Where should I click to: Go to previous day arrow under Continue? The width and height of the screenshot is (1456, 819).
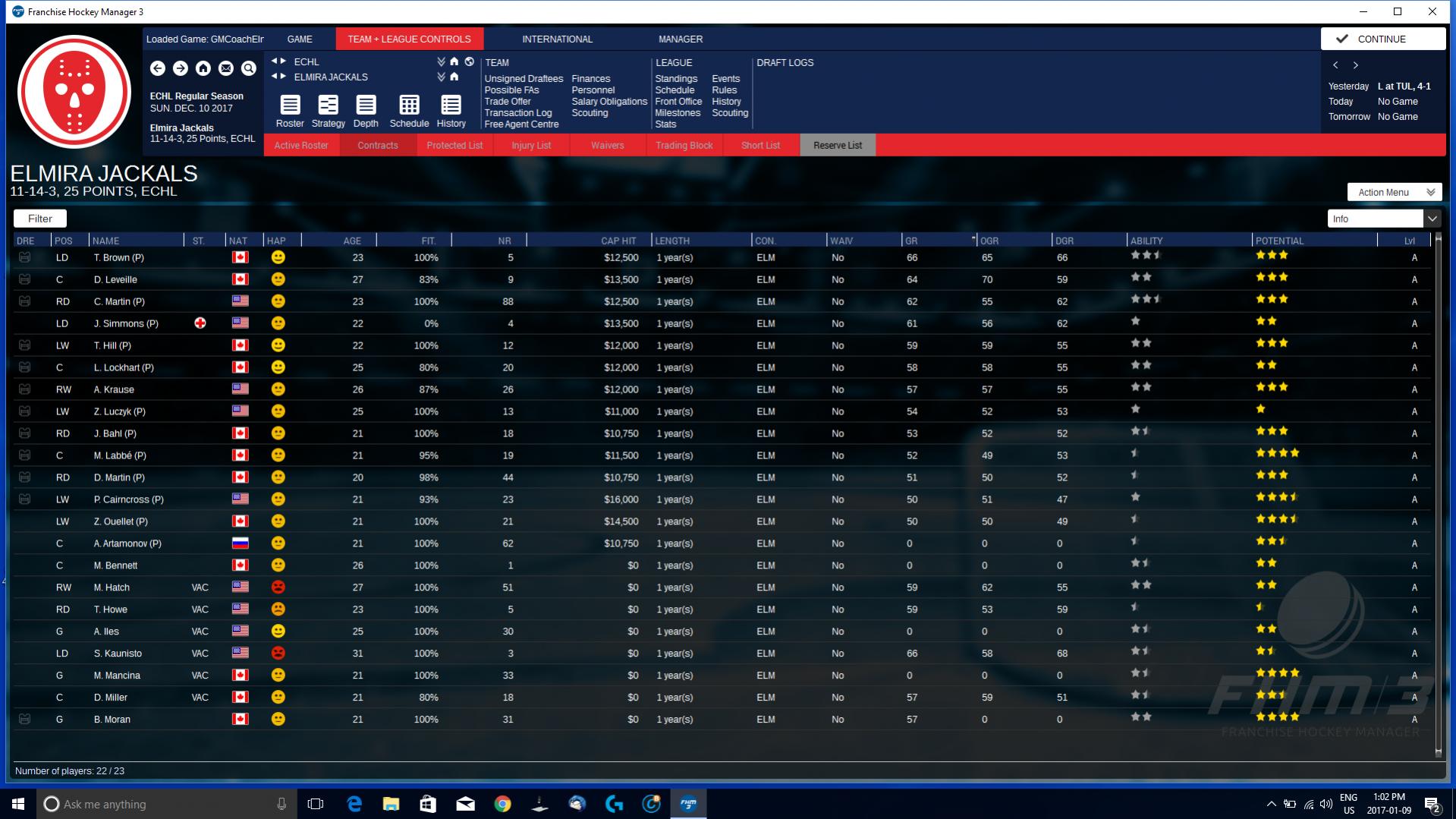[x=1335, y=65]
